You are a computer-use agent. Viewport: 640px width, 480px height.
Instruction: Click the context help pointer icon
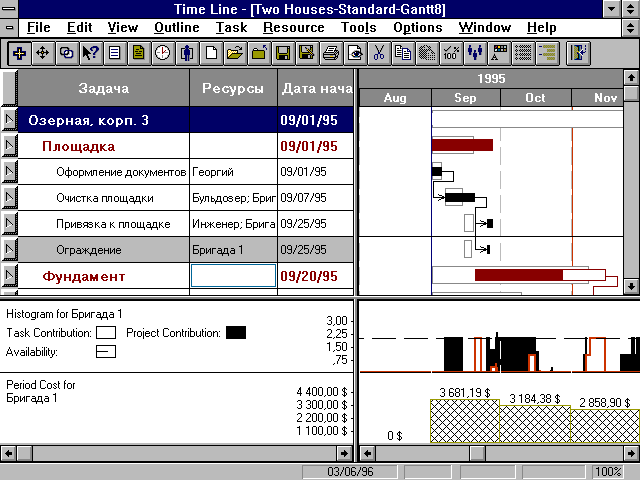click(x=91, y=51)
